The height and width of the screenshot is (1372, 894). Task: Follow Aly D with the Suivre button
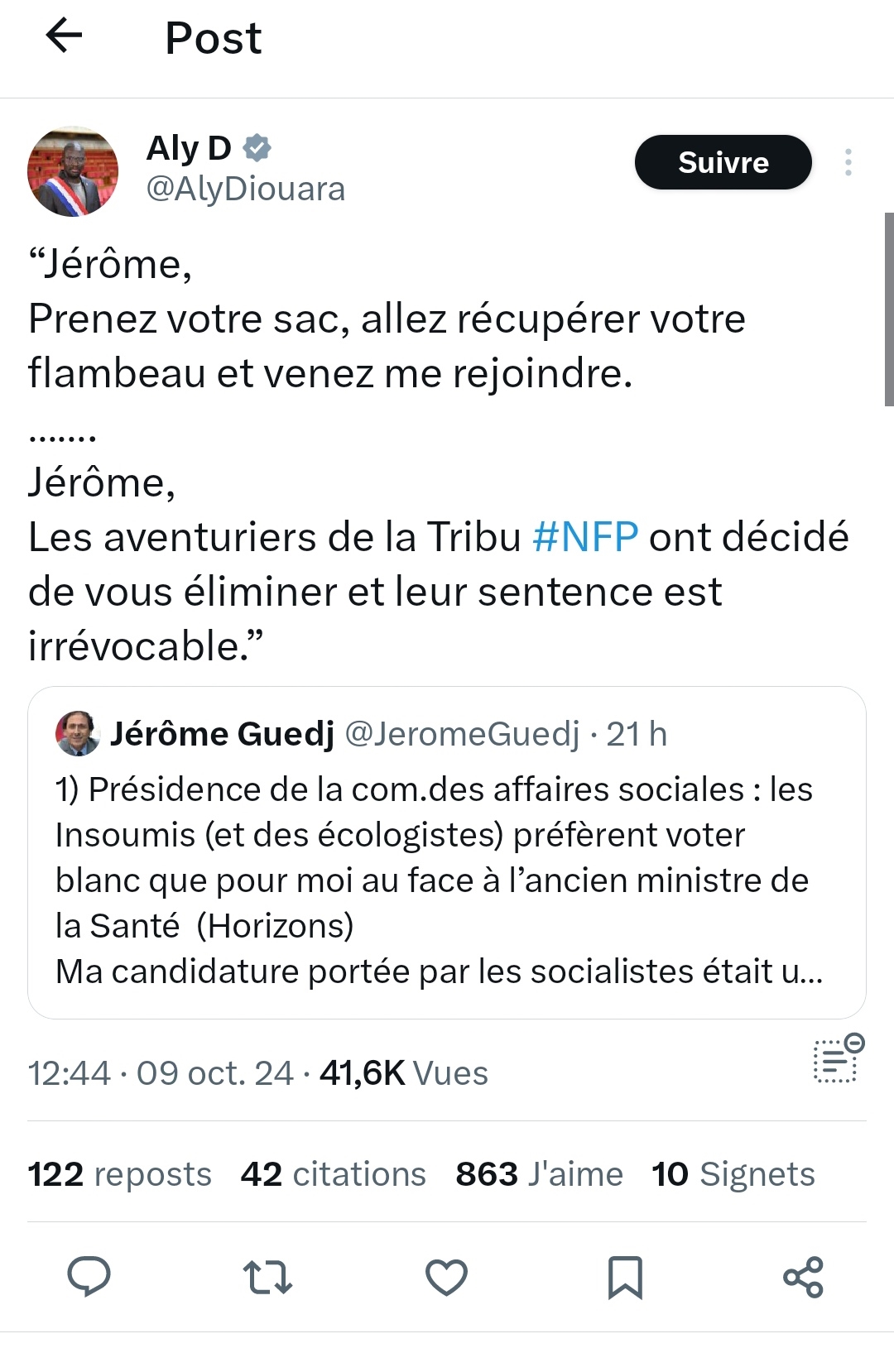click(723, 162)
